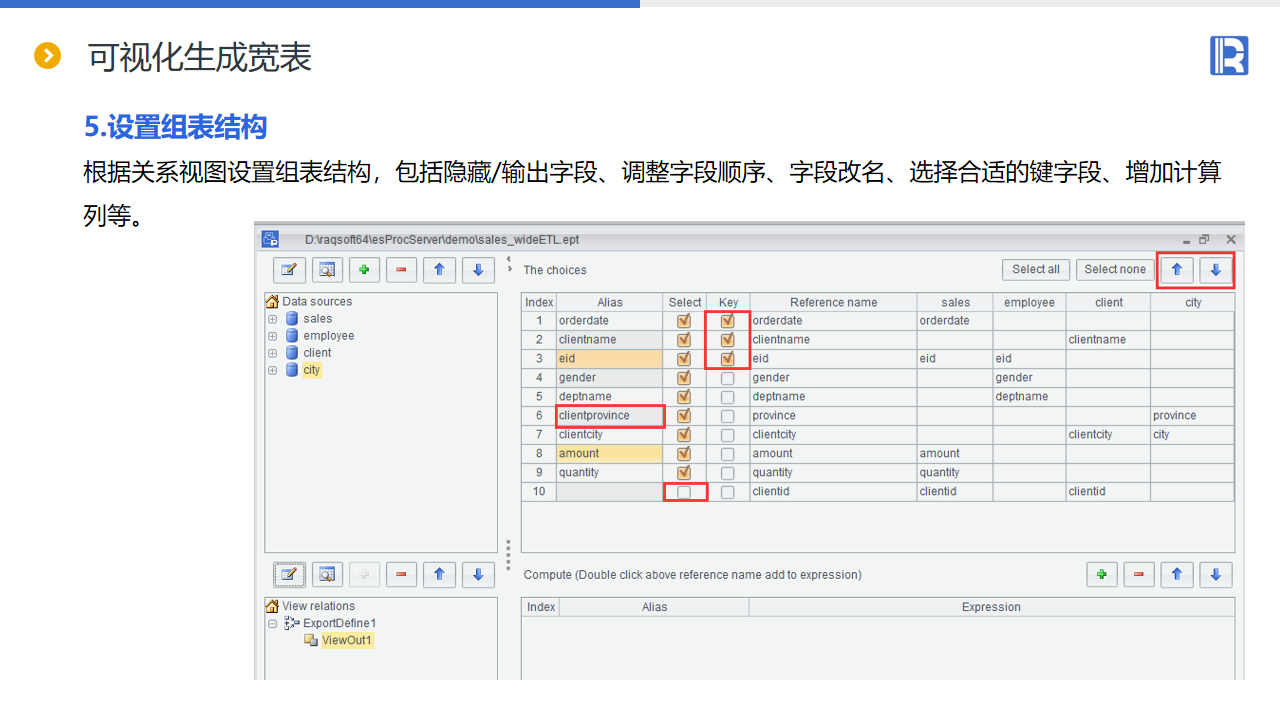The width and height of the screenshot is (1280, 720).
Task: Click the View relations home icon
Action: coord(272,606)
